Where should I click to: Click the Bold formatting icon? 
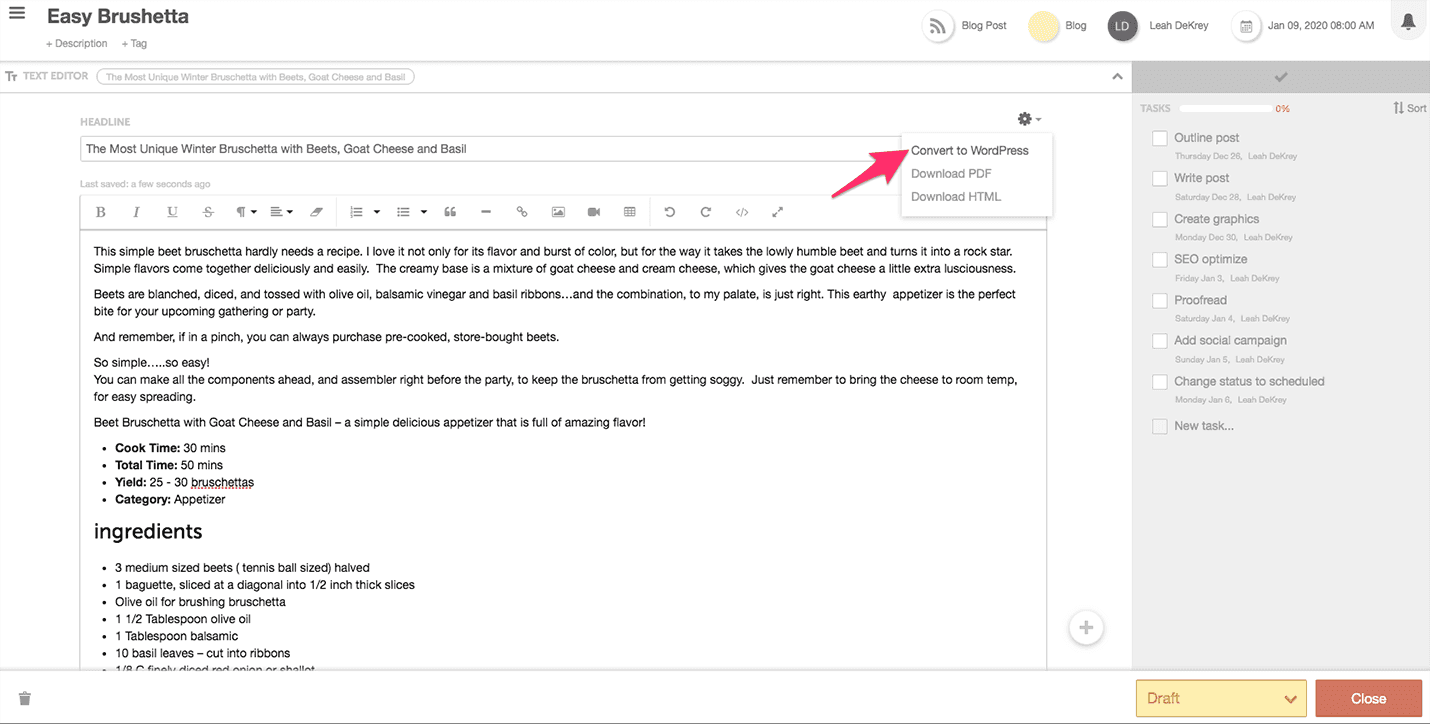100,212
